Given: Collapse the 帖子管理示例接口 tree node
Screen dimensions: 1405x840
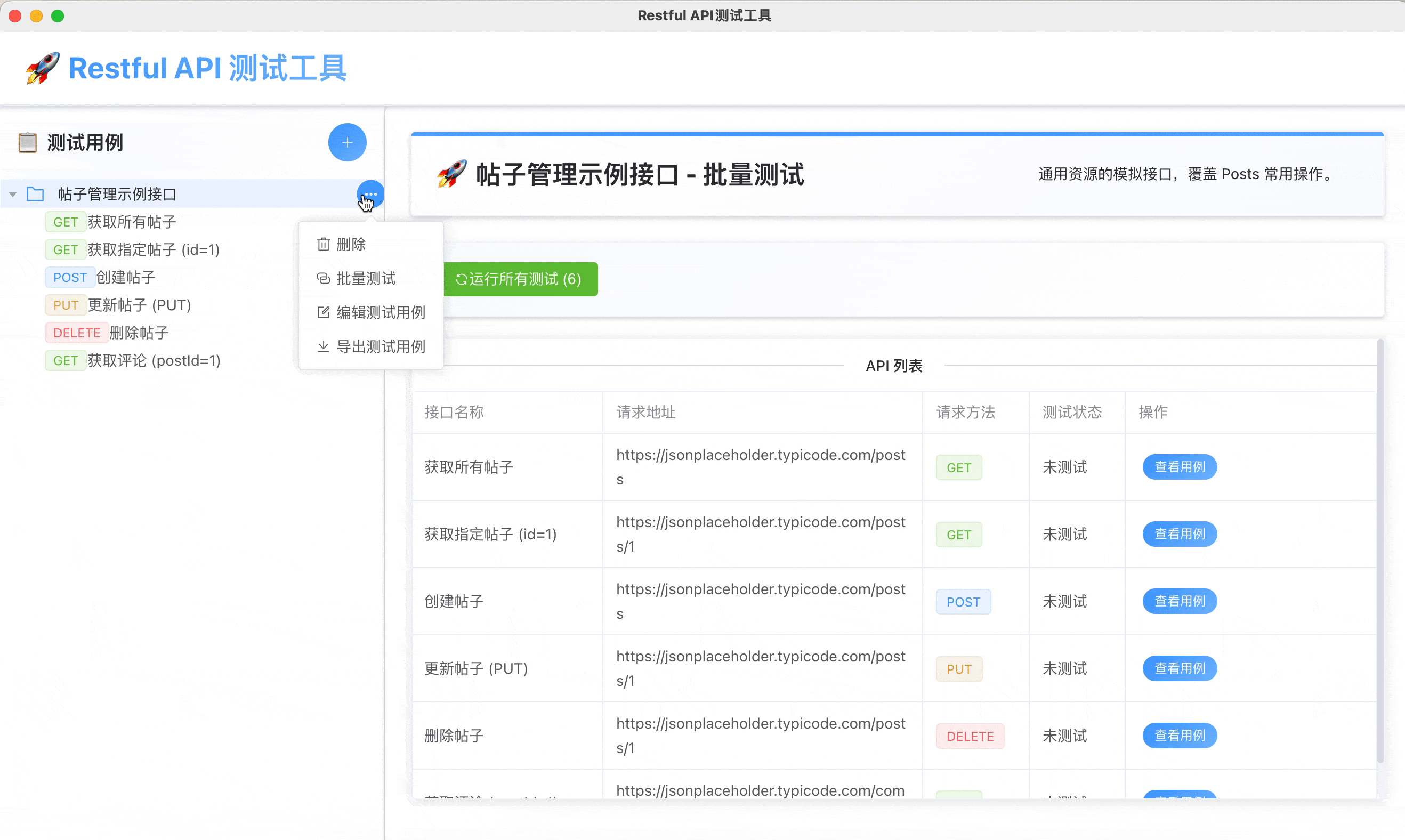Looking at the screenshot, I should pos(12,193).
